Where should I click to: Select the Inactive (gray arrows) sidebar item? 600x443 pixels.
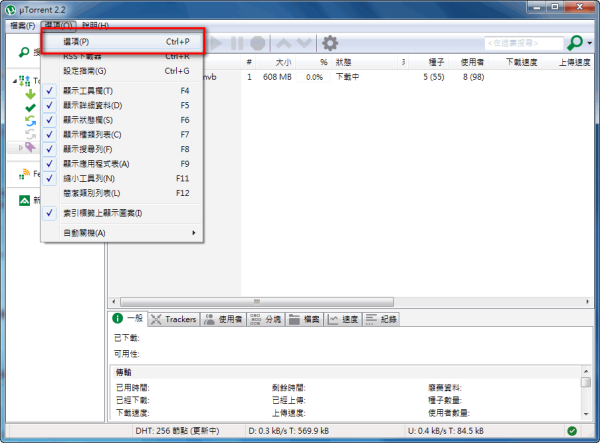(30, 134)
